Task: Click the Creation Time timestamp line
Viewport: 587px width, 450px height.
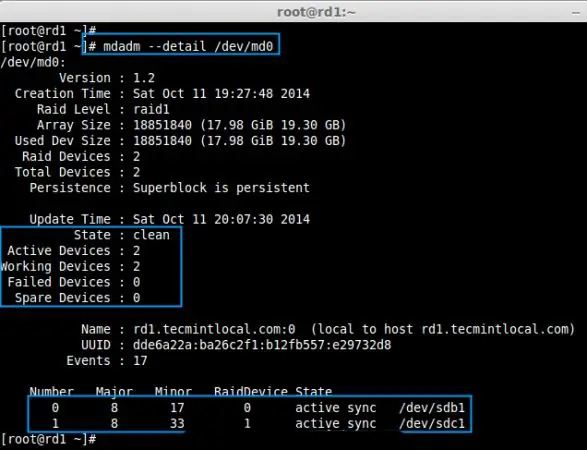Action: pyautogui.click(x=162, y=94)
